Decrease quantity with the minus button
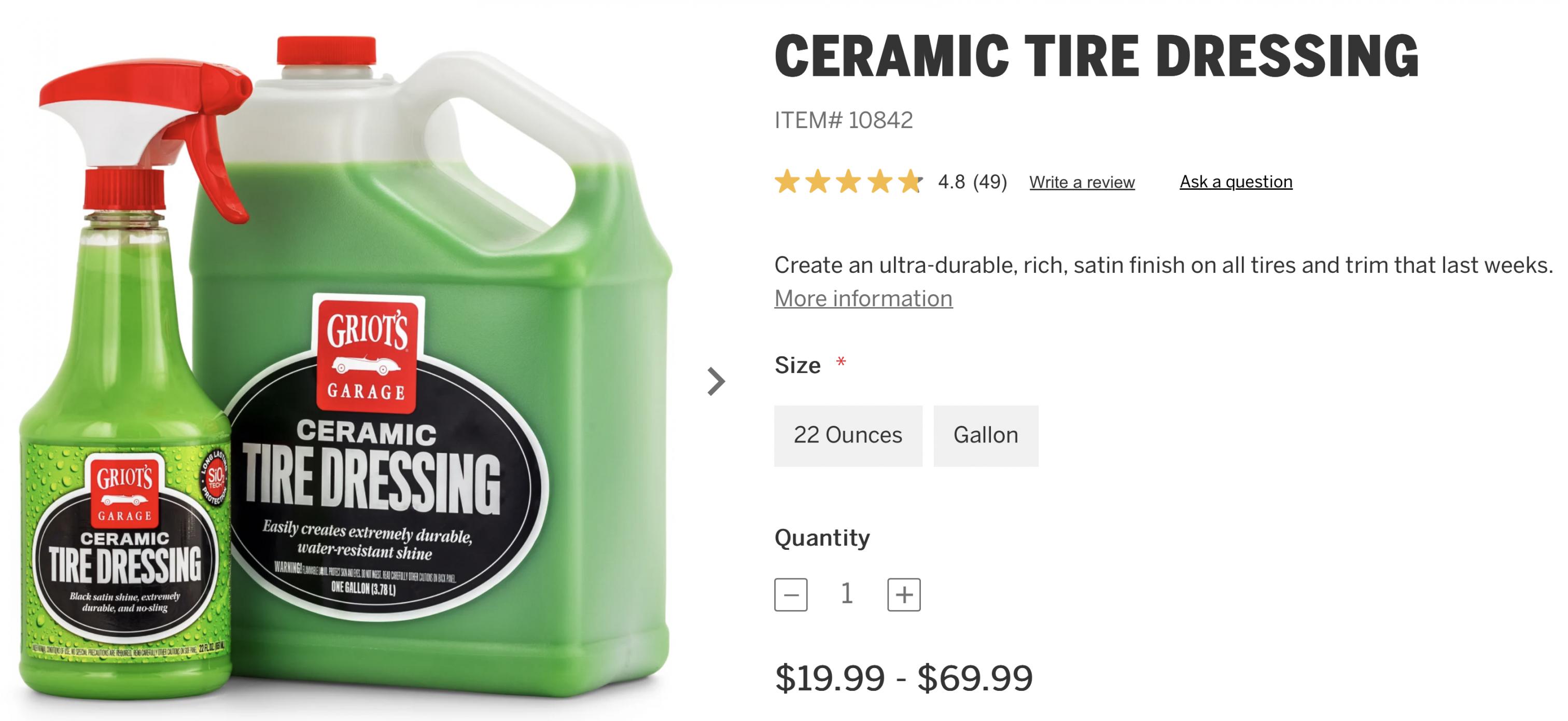Viewport: 1568px width, 721px height. [791, 594]
